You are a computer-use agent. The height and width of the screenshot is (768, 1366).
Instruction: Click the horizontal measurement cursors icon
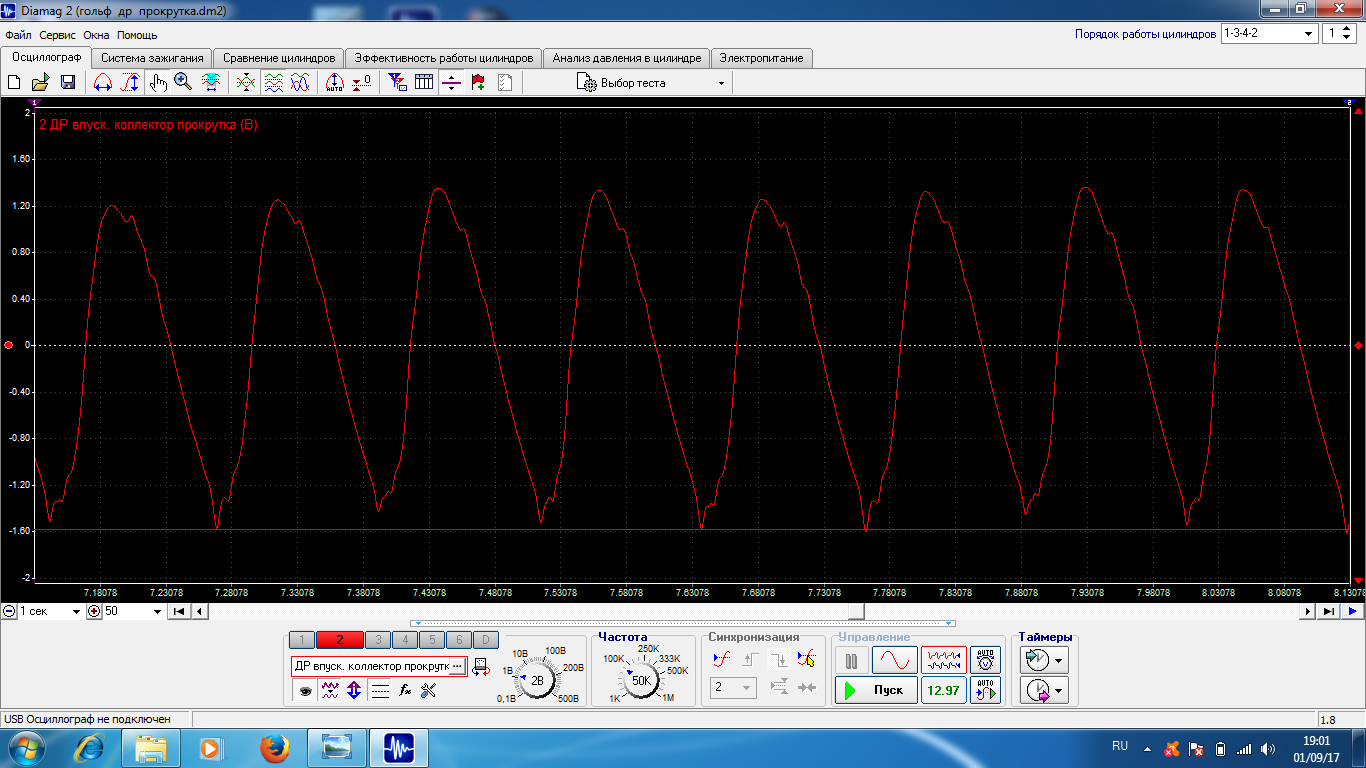pos(102,83)
